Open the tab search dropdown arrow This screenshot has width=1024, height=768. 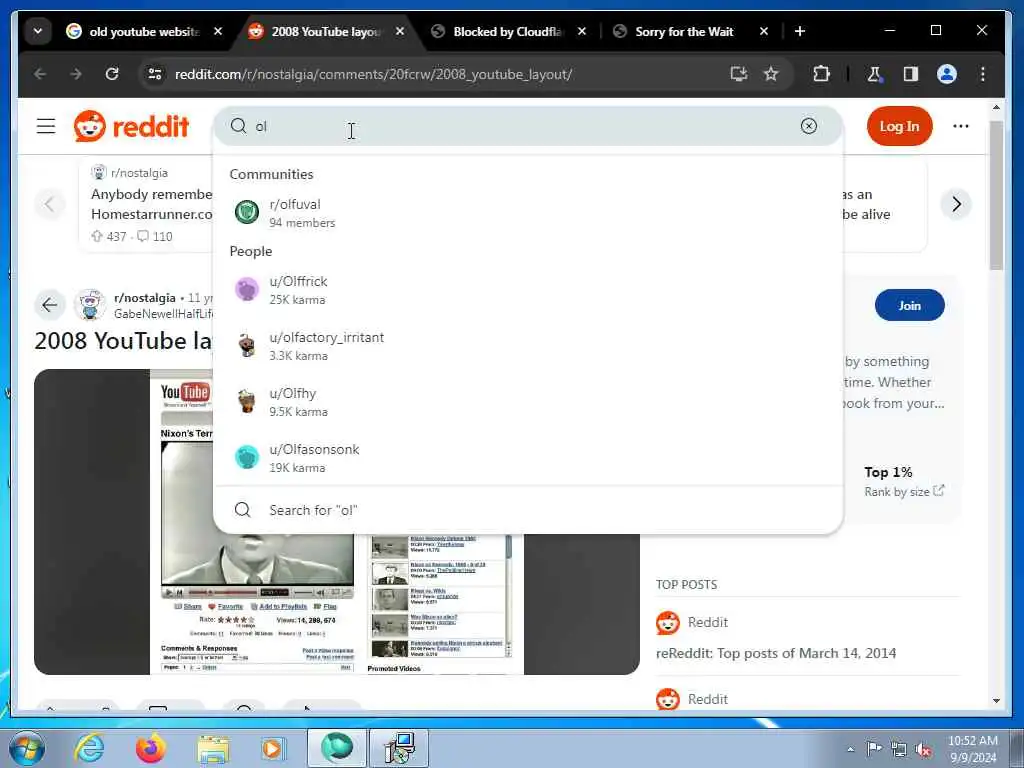click(38, 31)
